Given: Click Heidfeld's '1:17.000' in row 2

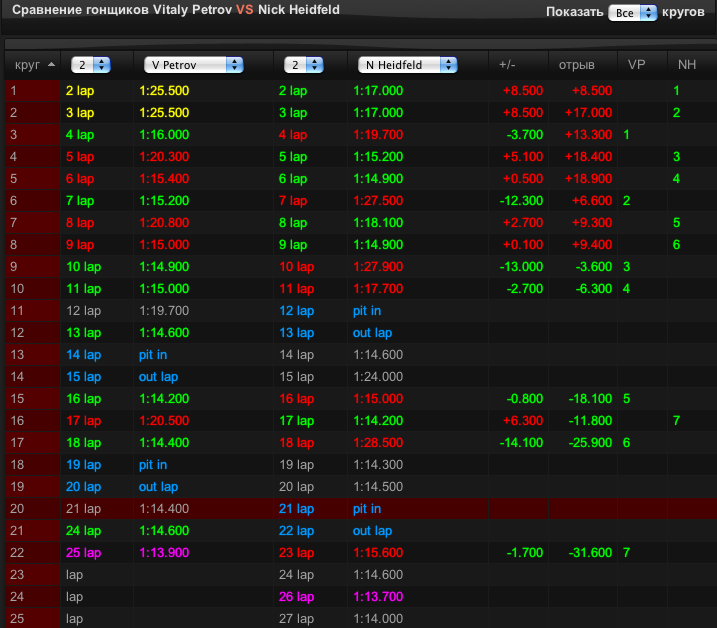Looking at the screenshot, I should click(x=378, y=113).
